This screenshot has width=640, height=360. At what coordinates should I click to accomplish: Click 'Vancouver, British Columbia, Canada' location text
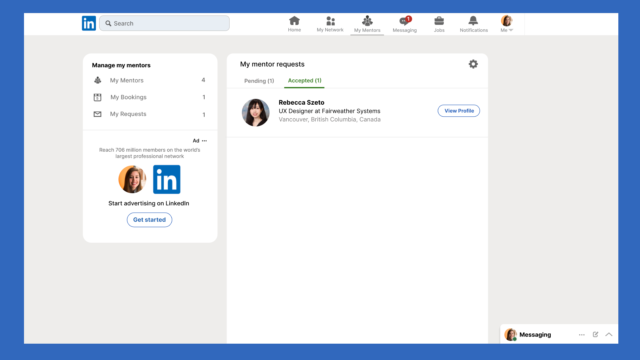click(x=329, y=120)
